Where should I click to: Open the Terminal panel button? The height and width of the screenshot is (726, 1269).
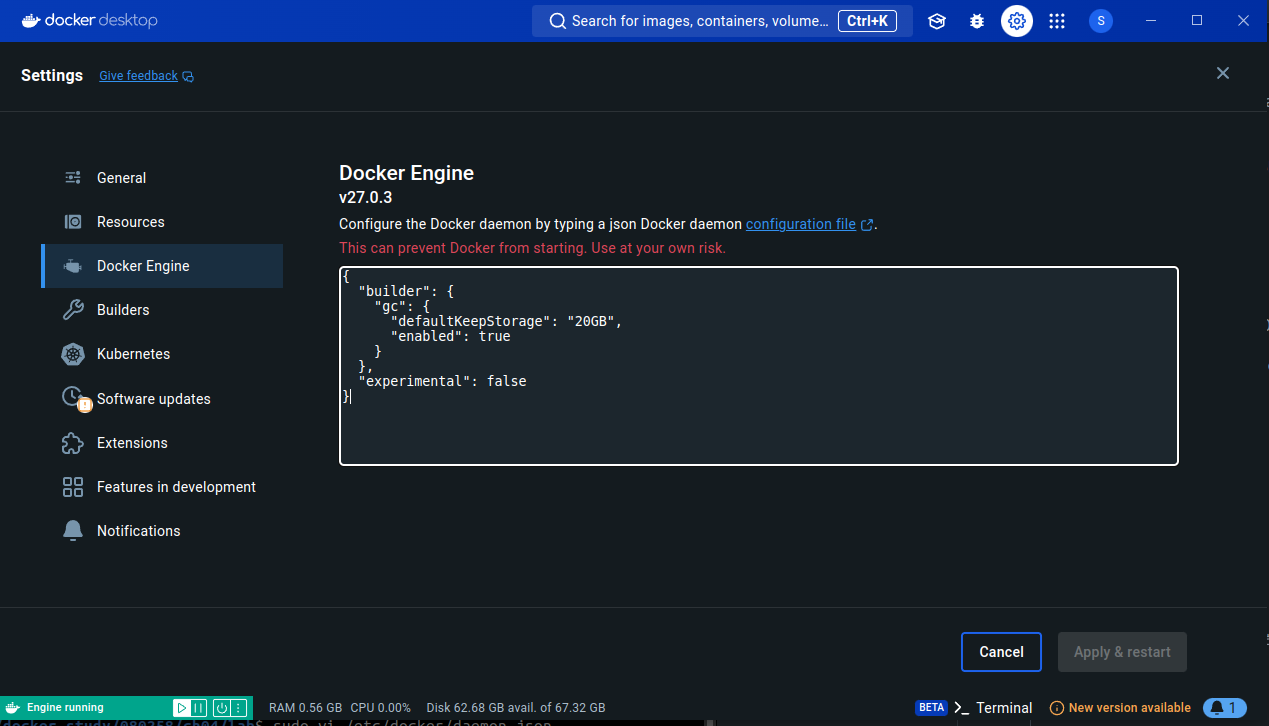[993, 707]
